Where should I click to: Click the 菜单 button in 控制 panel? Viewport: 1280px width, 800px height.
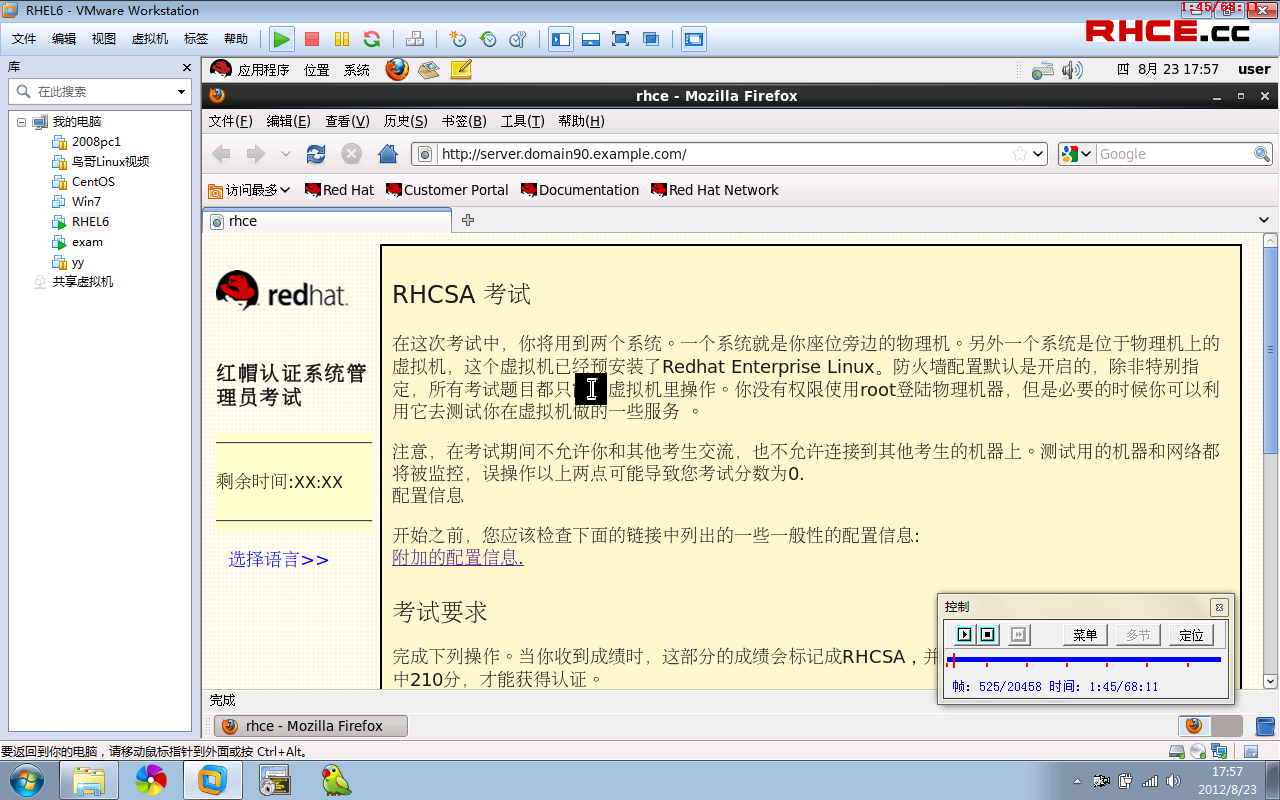pyautogui.click(x=1084, y=635)
